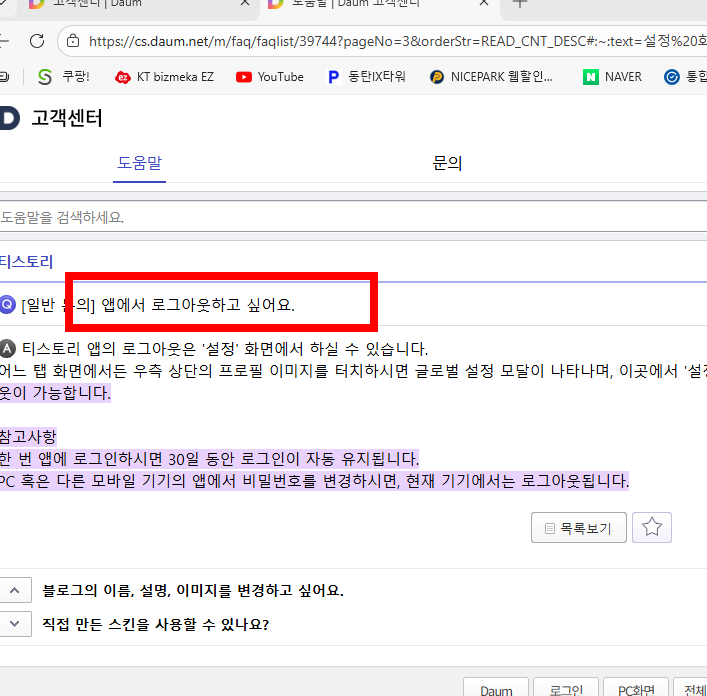Open the NICEPARK bookmark
This screenshot has height=696, width=707.
tap(491, 77)
